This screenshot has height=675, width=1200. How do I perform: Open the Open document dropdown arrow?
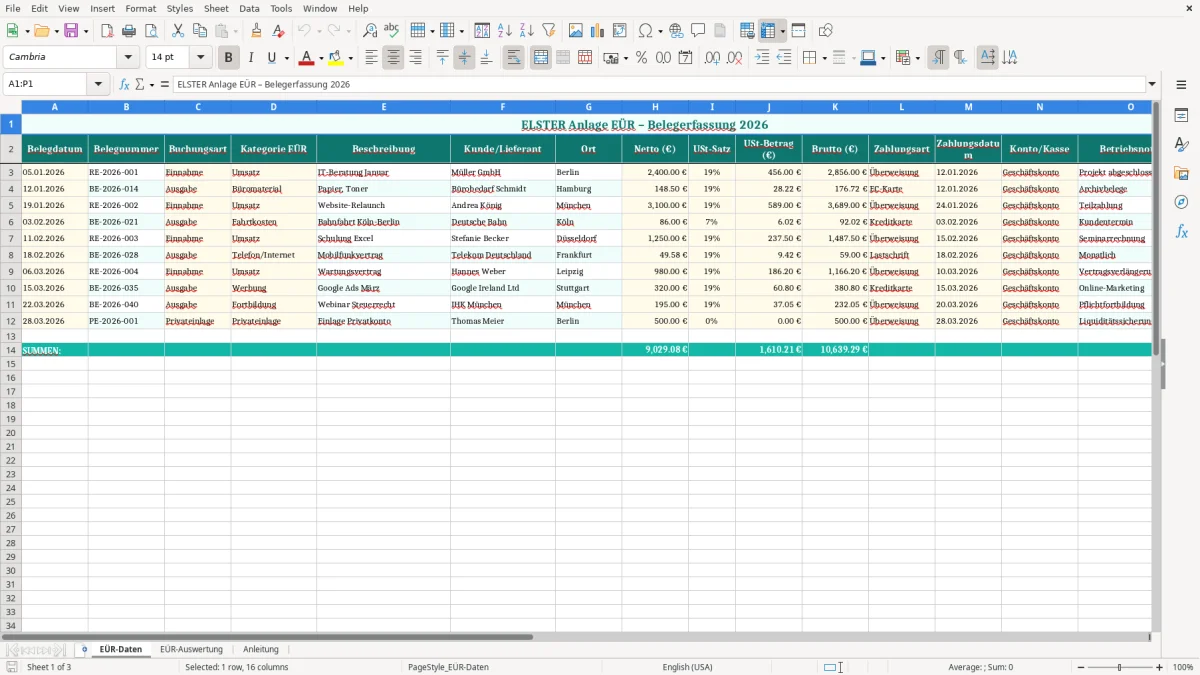tap(56, 32)
